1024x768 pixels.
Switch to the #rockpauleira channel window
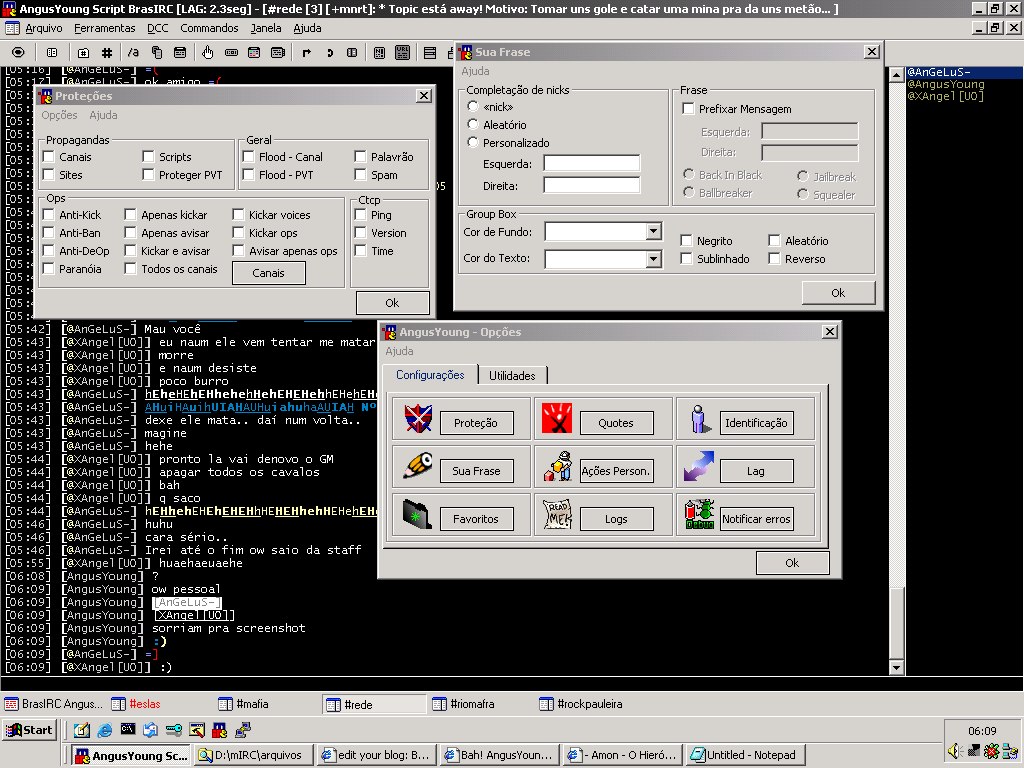(582, 704)
